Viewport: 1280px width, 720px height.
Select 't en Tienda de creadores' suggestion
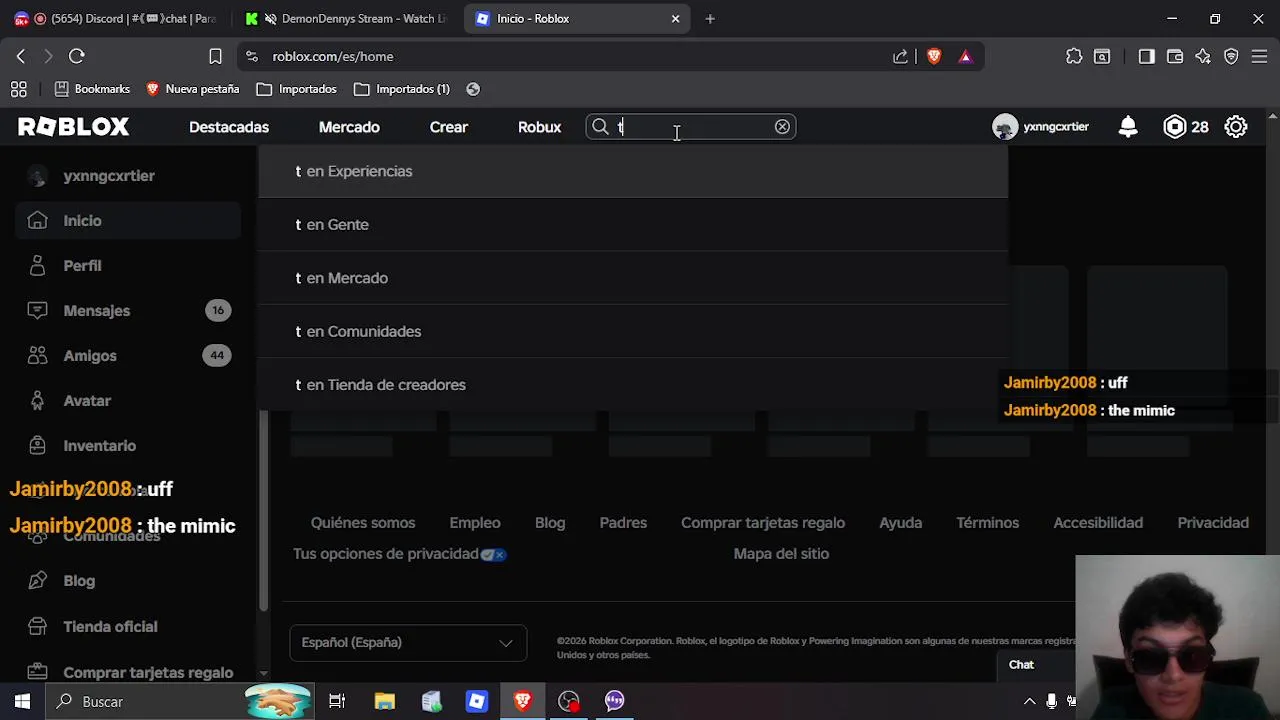[x=633, y=385]
